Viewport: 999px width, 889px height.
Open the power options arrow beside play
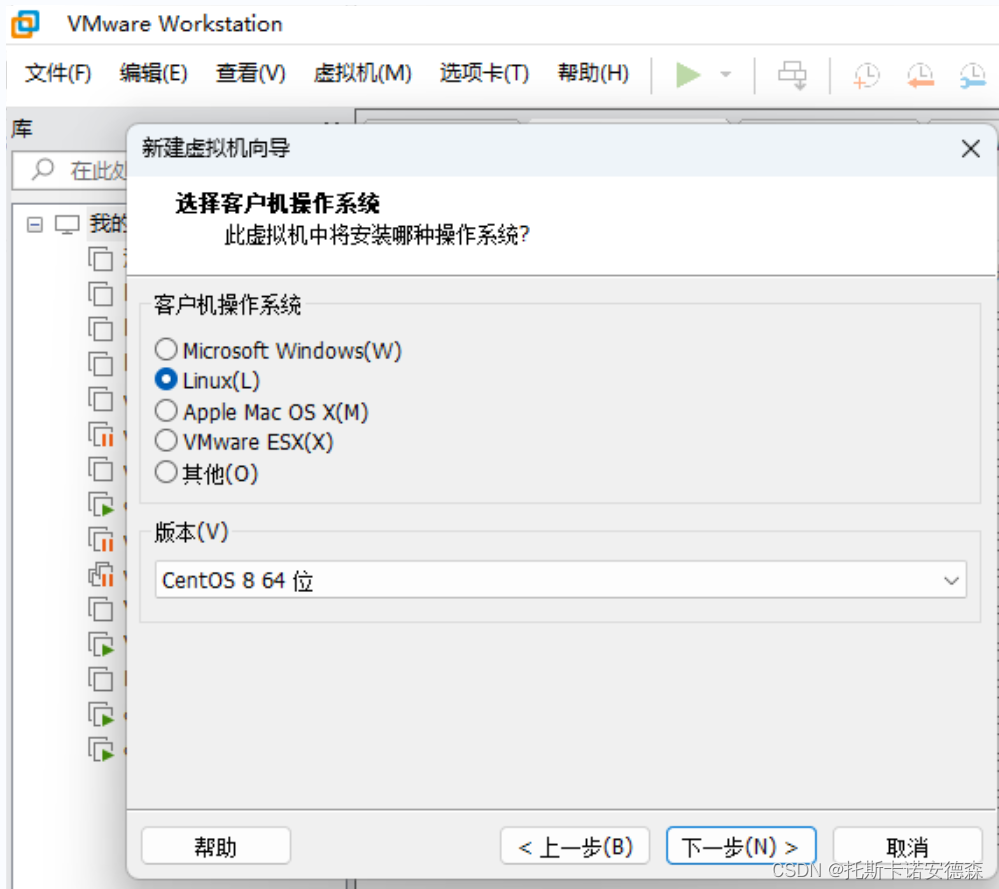click(725, 75)
